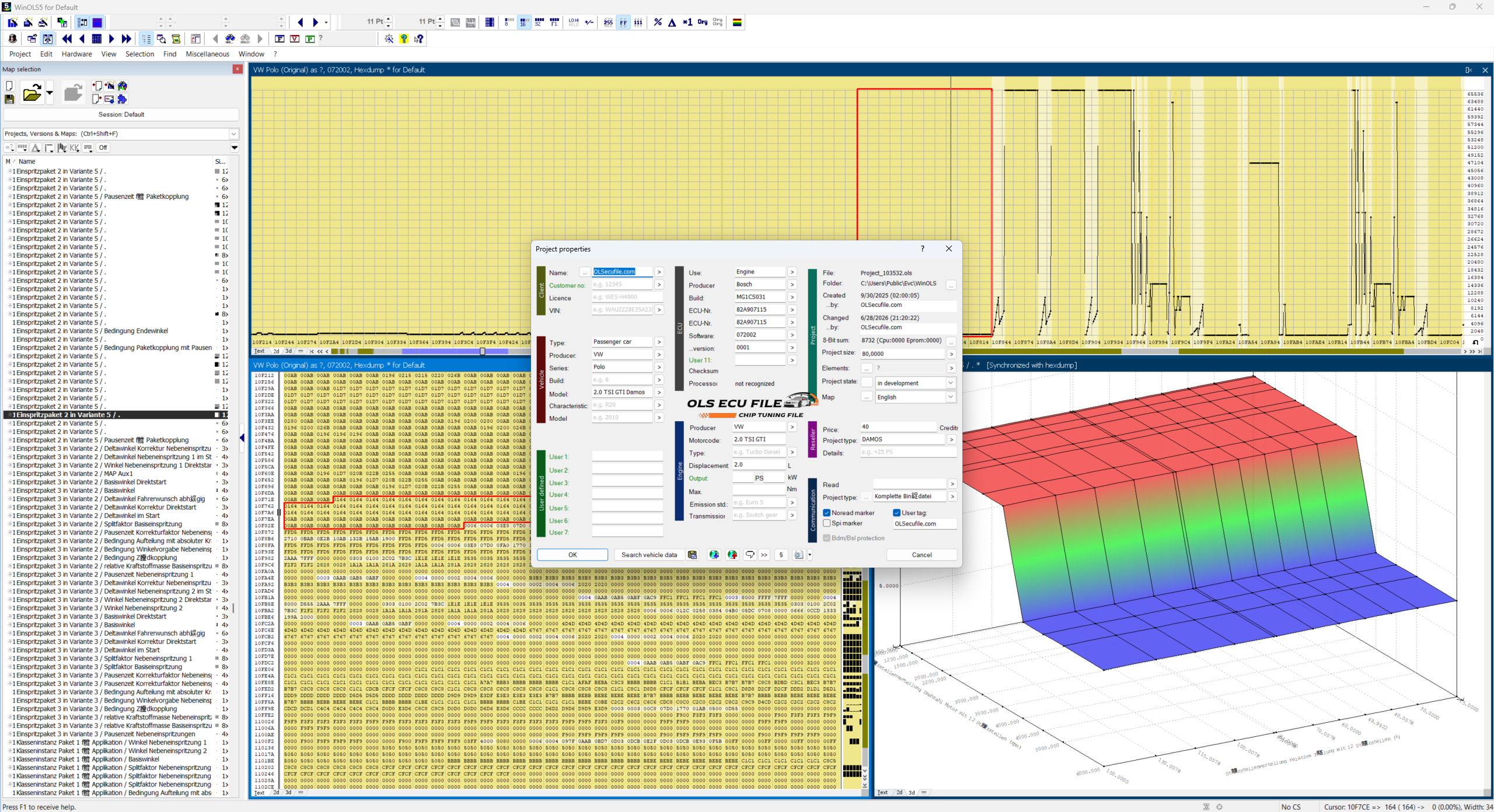Screen dimensions: 1494x812
Task: Click OK in Project properties dialog
Action: [573, 555]
